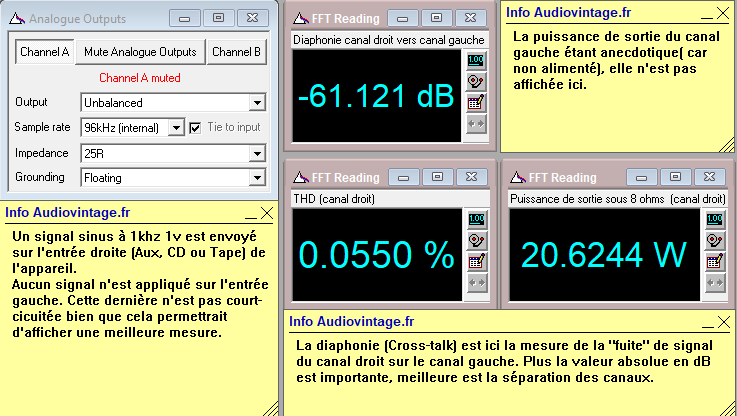This screenshot has height=416, width=737.
Task: Open the log table editor in THD window
Action: coord(477,262)
